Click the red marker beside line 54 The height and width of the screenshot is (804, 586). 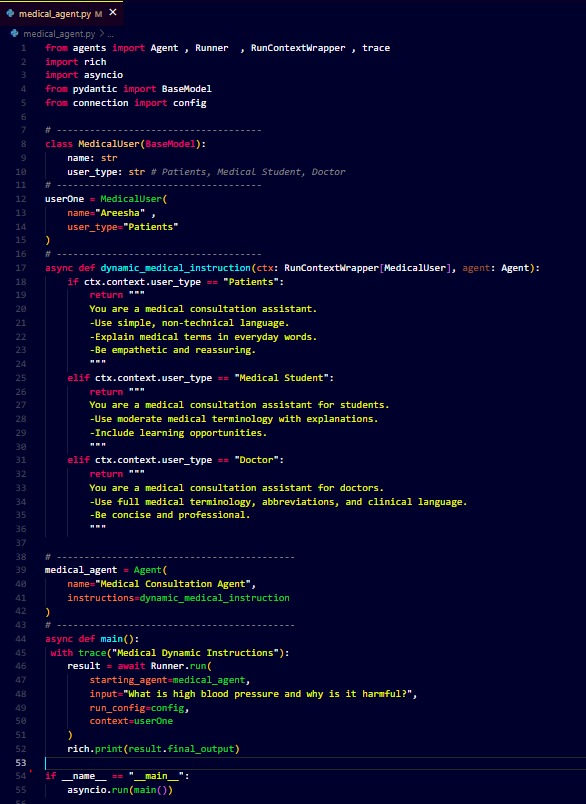pos(31,771)
